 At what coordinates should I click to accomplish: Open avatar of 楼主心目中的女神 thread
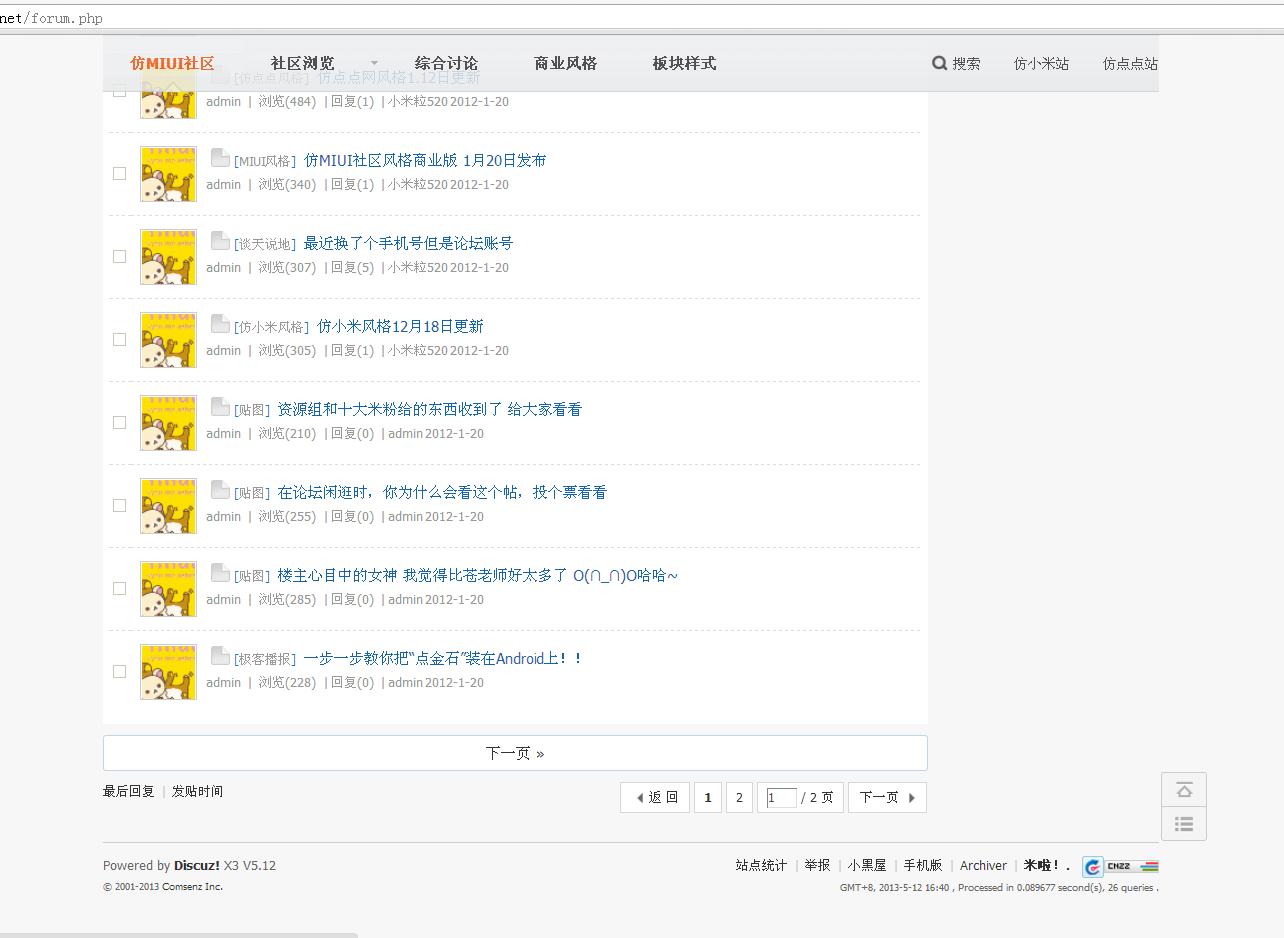pos(168,589)
